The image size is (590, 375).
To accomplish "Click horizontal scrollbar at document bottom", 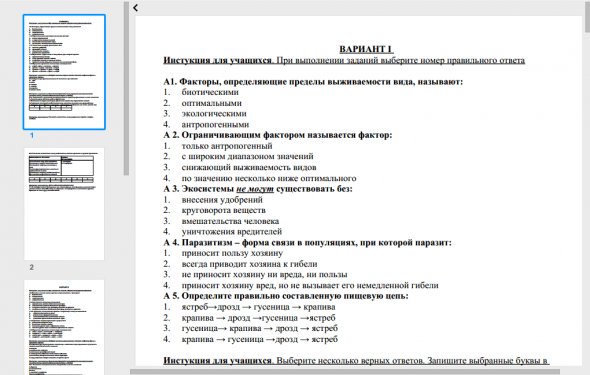I will tap(345, 372).
